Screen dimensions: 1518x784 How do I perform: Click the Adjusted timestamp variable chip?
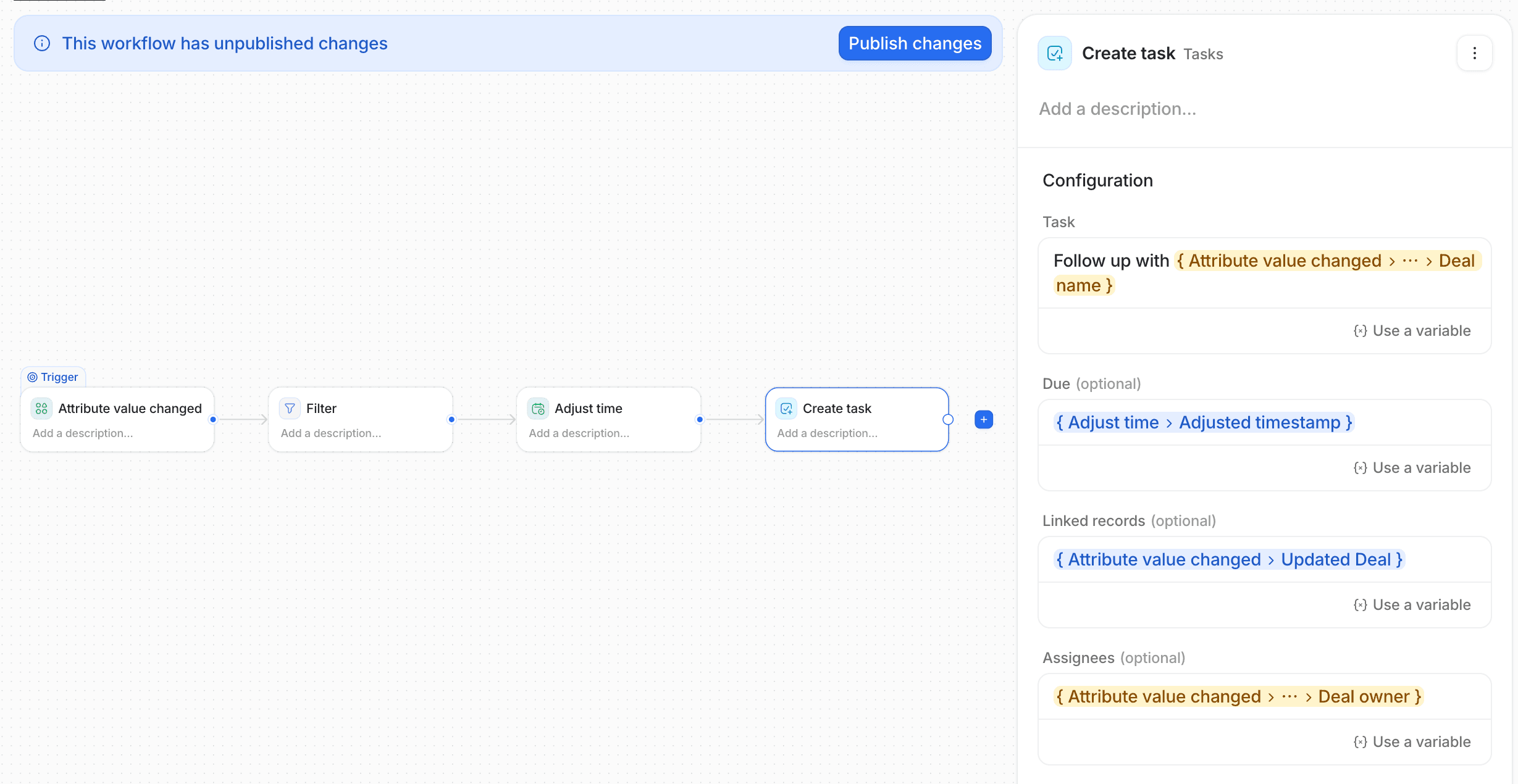click(x=1204, y=422)
